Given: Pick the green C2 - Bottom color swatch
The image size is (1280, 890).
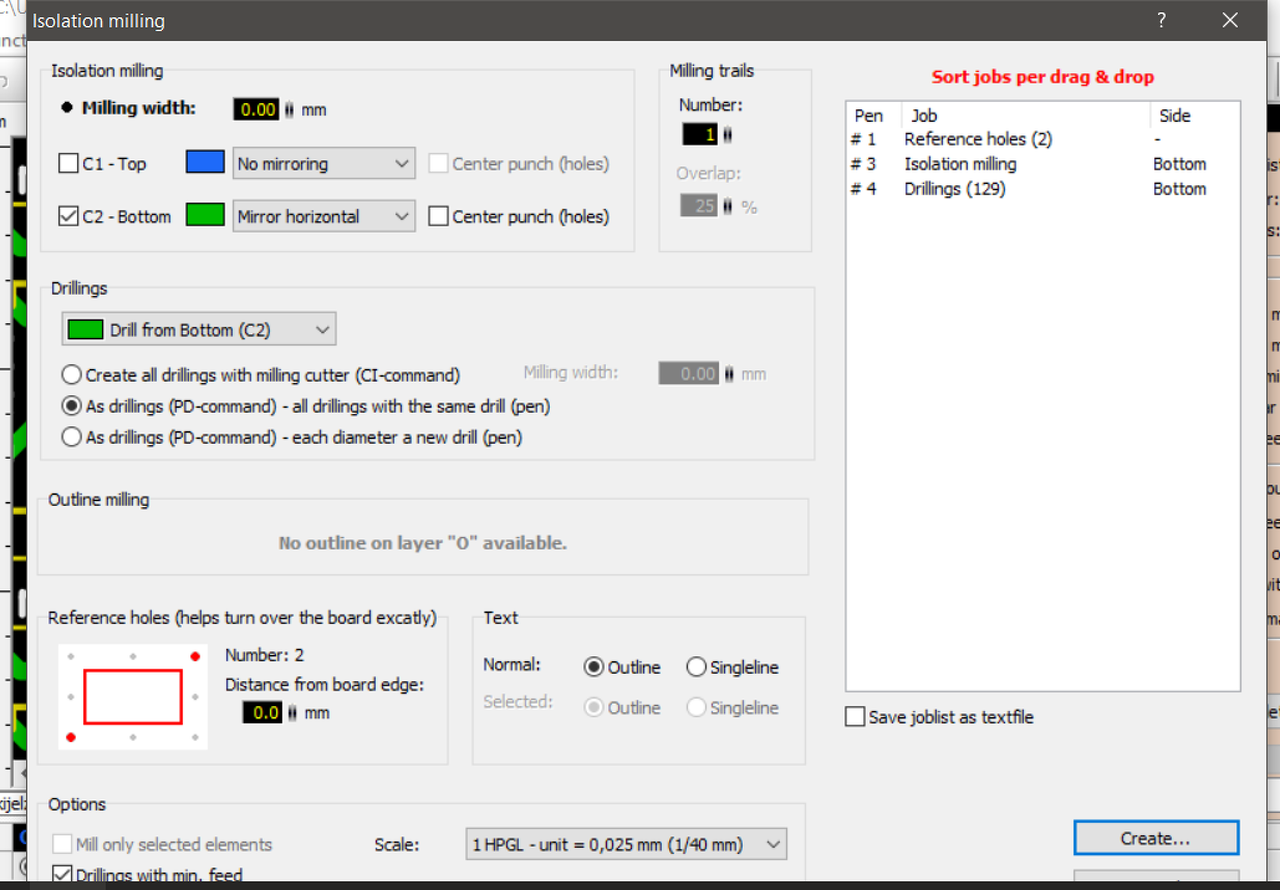Looking at the screenshot, I should click(205, 216).
